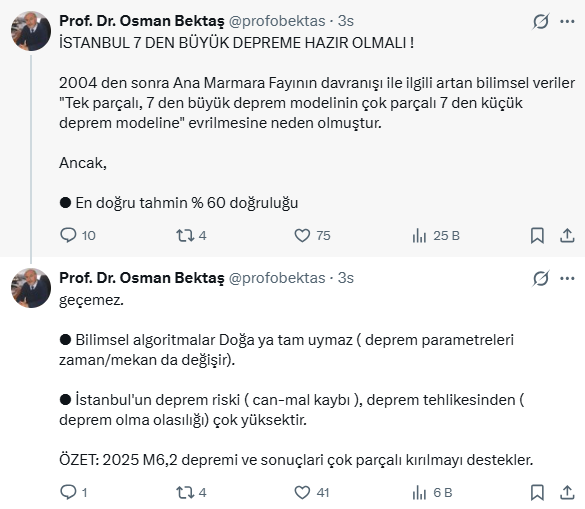Like the first tweet with 75 likes
Viewport: 585px width, 509px height.
tap(312, 235)
